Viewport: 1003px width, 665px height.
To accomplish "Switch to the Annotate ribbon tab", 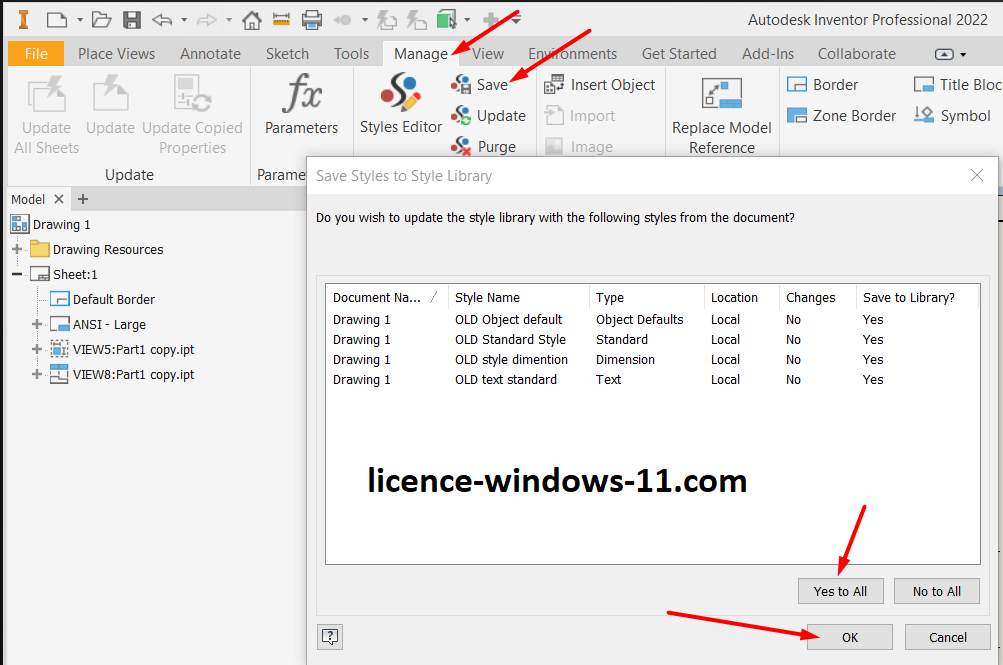I will point(210,54).
